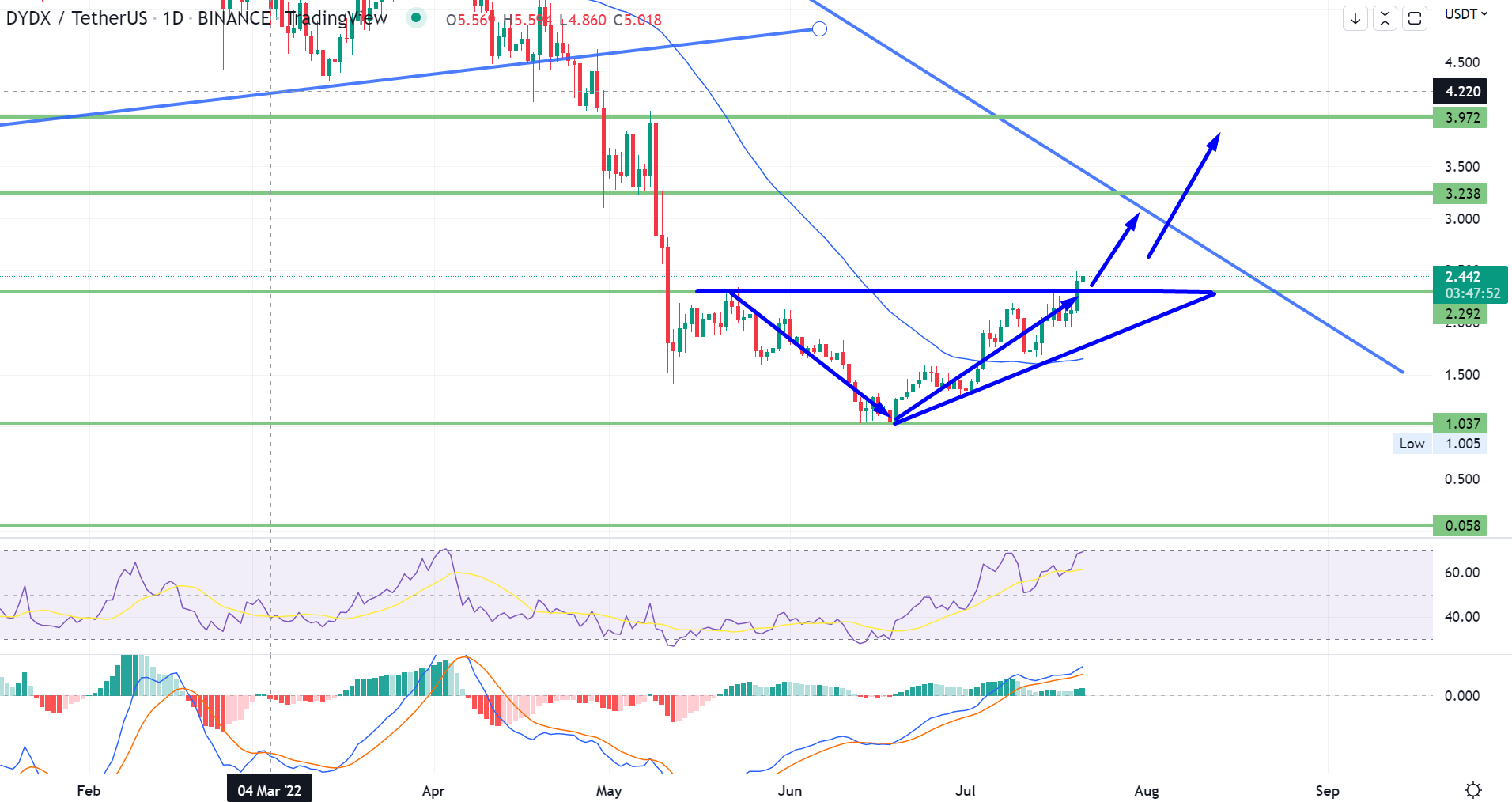Image resolution: width=1512 pixels, height=802 pixels.
Task: Maximize the chart pane
Action: (1415, 18)
